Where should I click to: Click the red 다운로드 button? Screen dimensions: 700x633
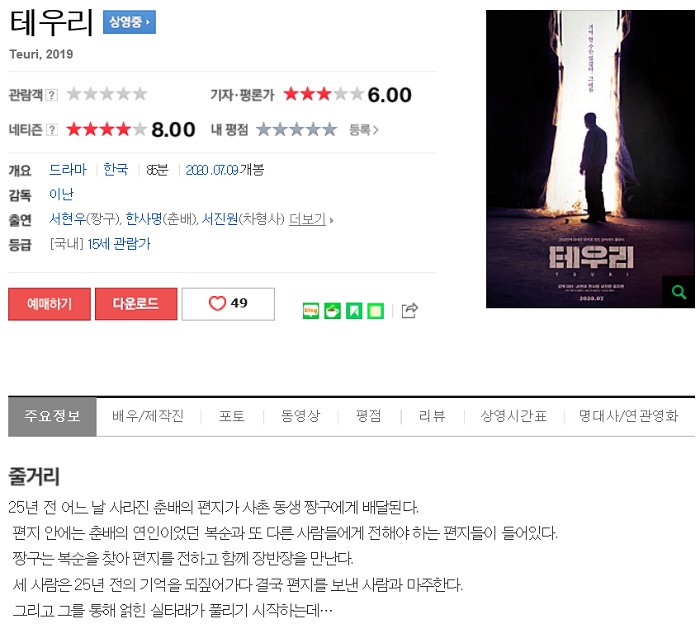coord(136,304)
